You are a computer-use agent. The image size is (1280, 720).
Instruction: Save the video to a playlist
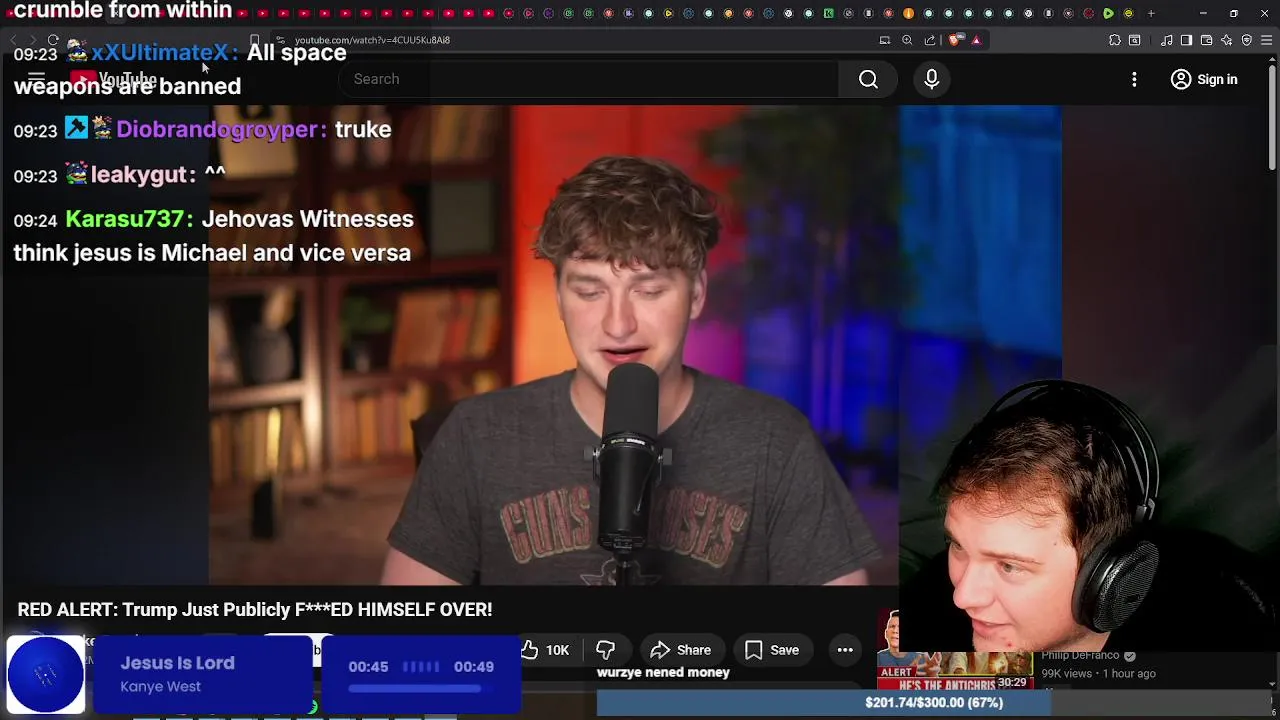pos(772,650)
